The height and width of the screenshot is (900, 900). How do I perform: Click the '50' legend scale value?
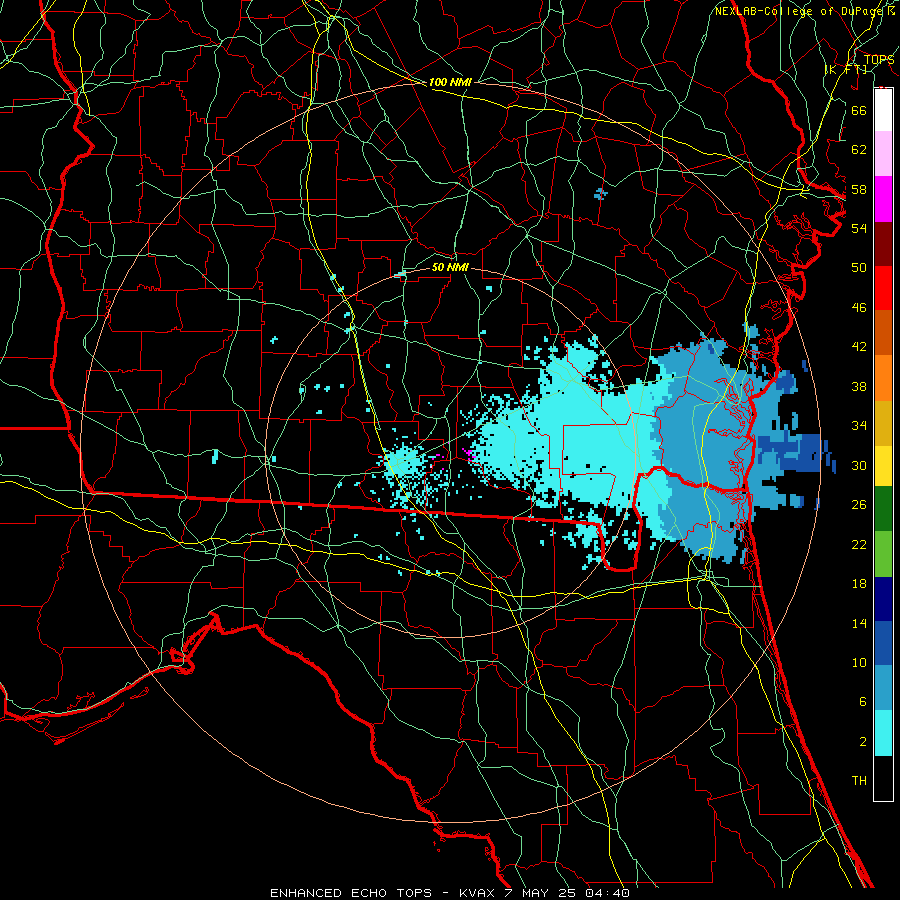(x=859, y=268)
